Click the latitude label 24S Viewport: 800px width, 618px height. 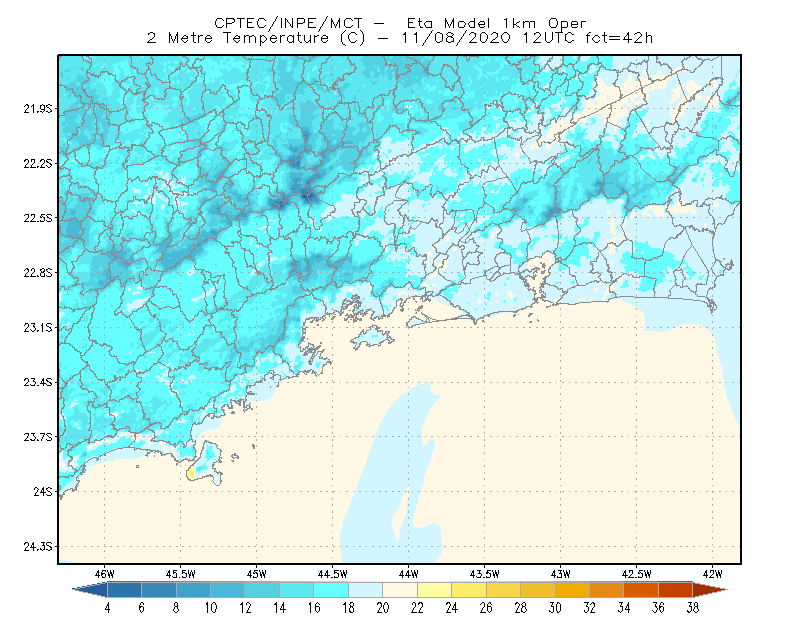click(x=43, y=491)
